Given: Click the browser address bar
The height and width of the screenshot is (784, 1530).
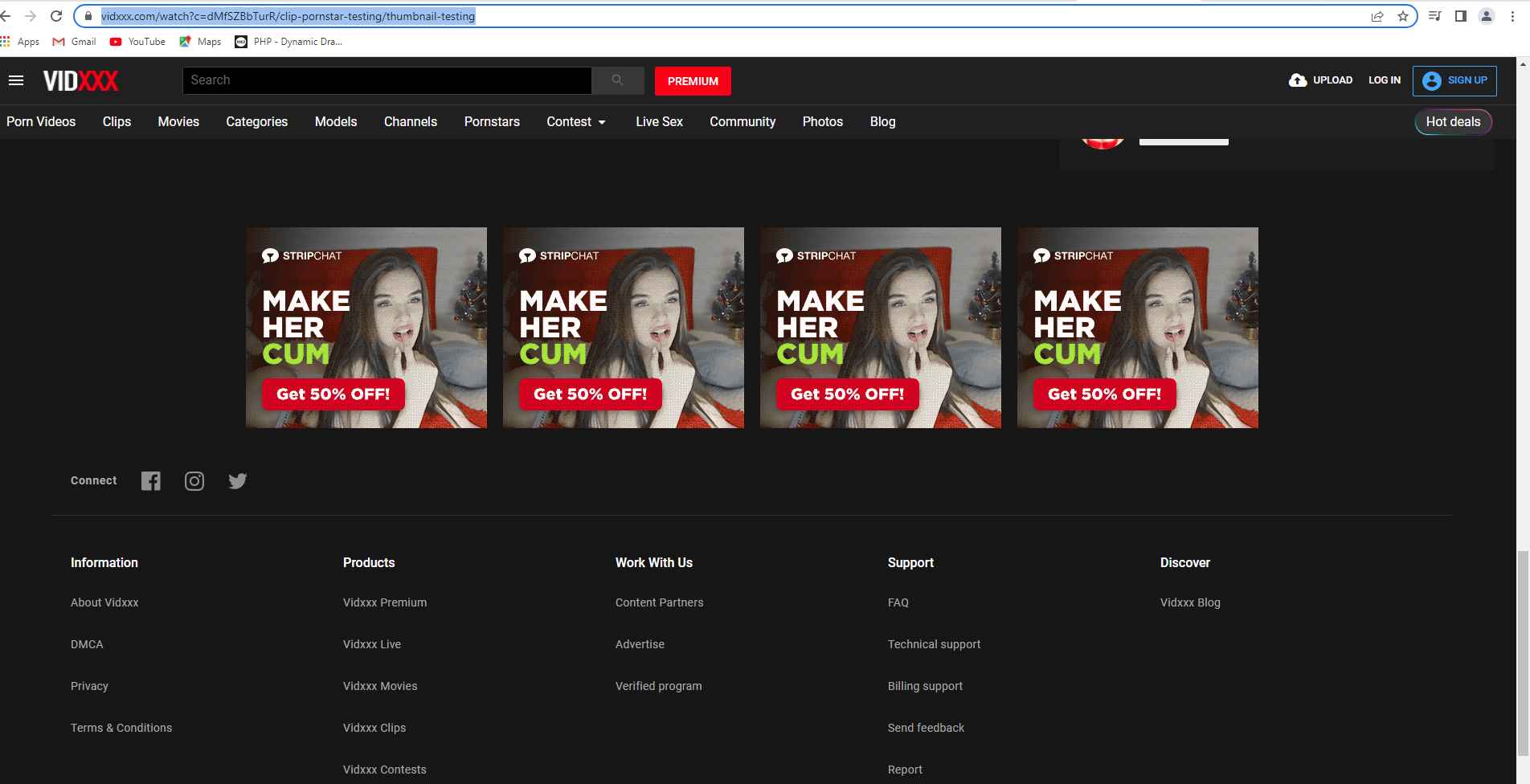Looking at the screenshot, I should pos(723,16).
